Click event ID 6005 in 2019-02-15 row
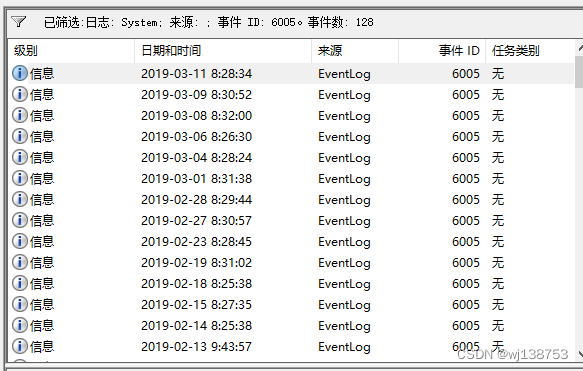 tap(466, 304)
